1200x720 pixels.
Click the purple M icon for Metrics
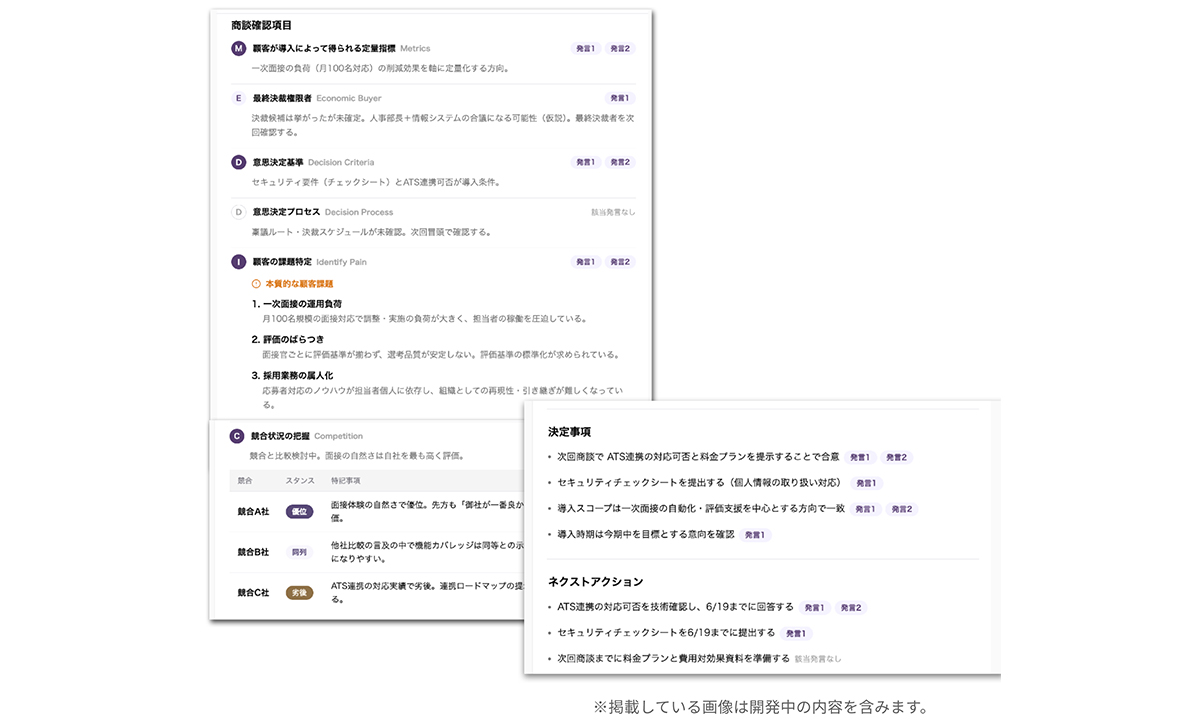[x=238, y=48]
